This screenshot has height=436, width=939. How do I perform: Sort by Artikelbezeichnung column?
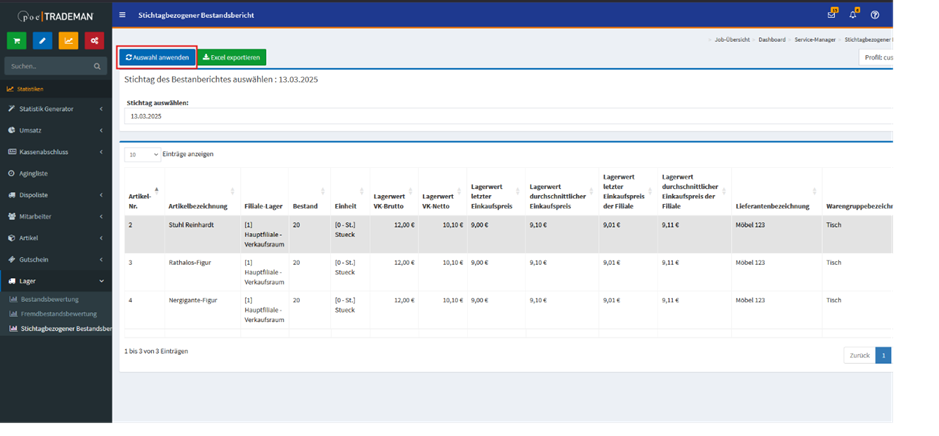click(x=202, y=191)
